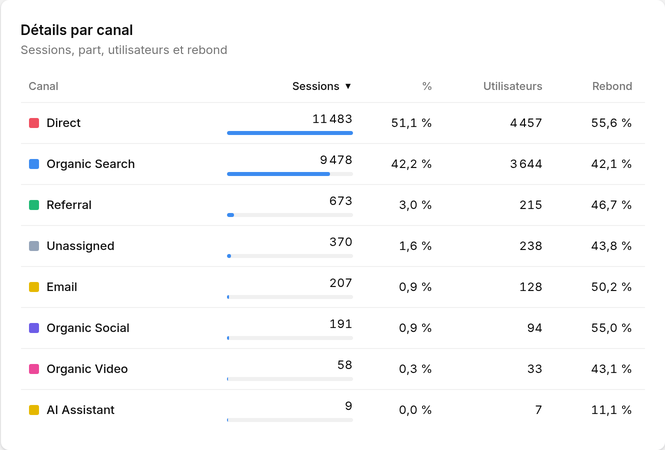Click the share value 42,2 %
The image size is (665, 450).
411,164
